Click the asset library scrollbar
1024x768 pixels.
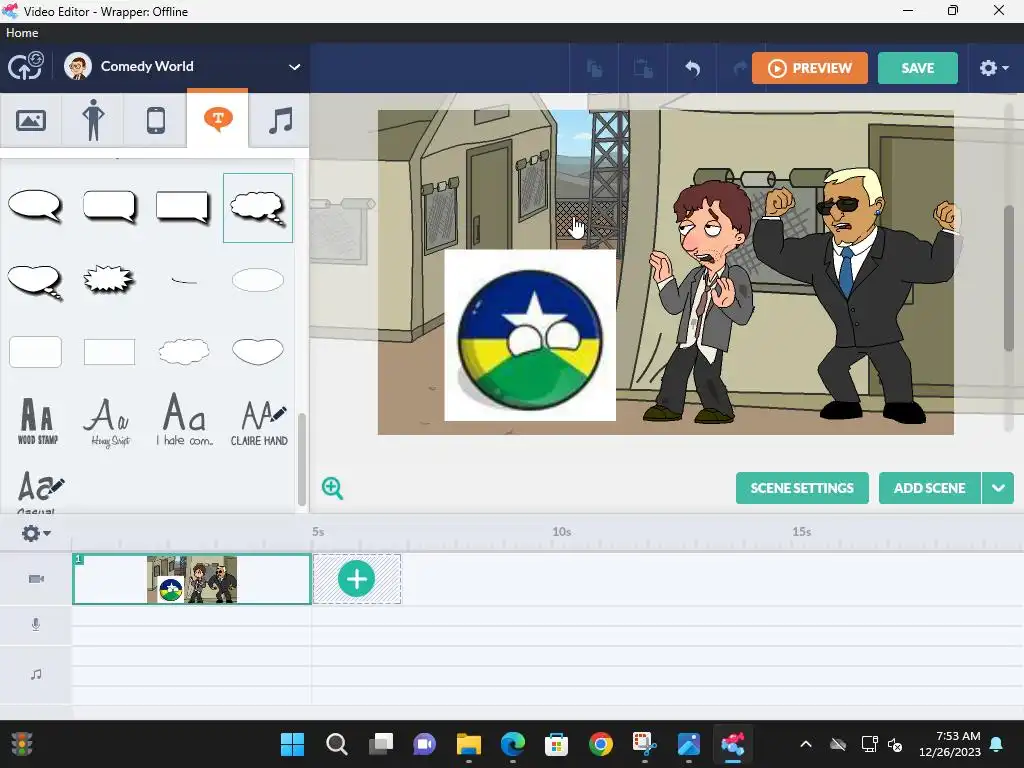pos(302,460)
